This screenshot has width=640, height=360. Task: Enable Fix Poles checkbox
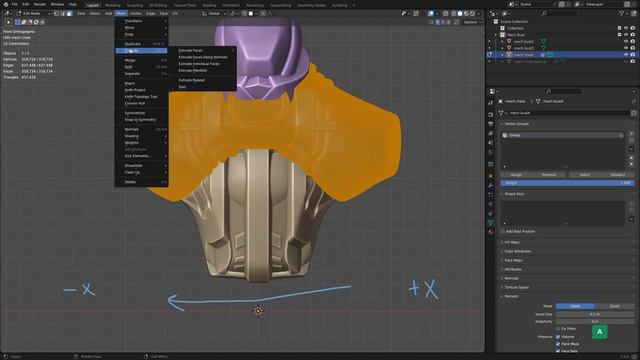(558, 329)
